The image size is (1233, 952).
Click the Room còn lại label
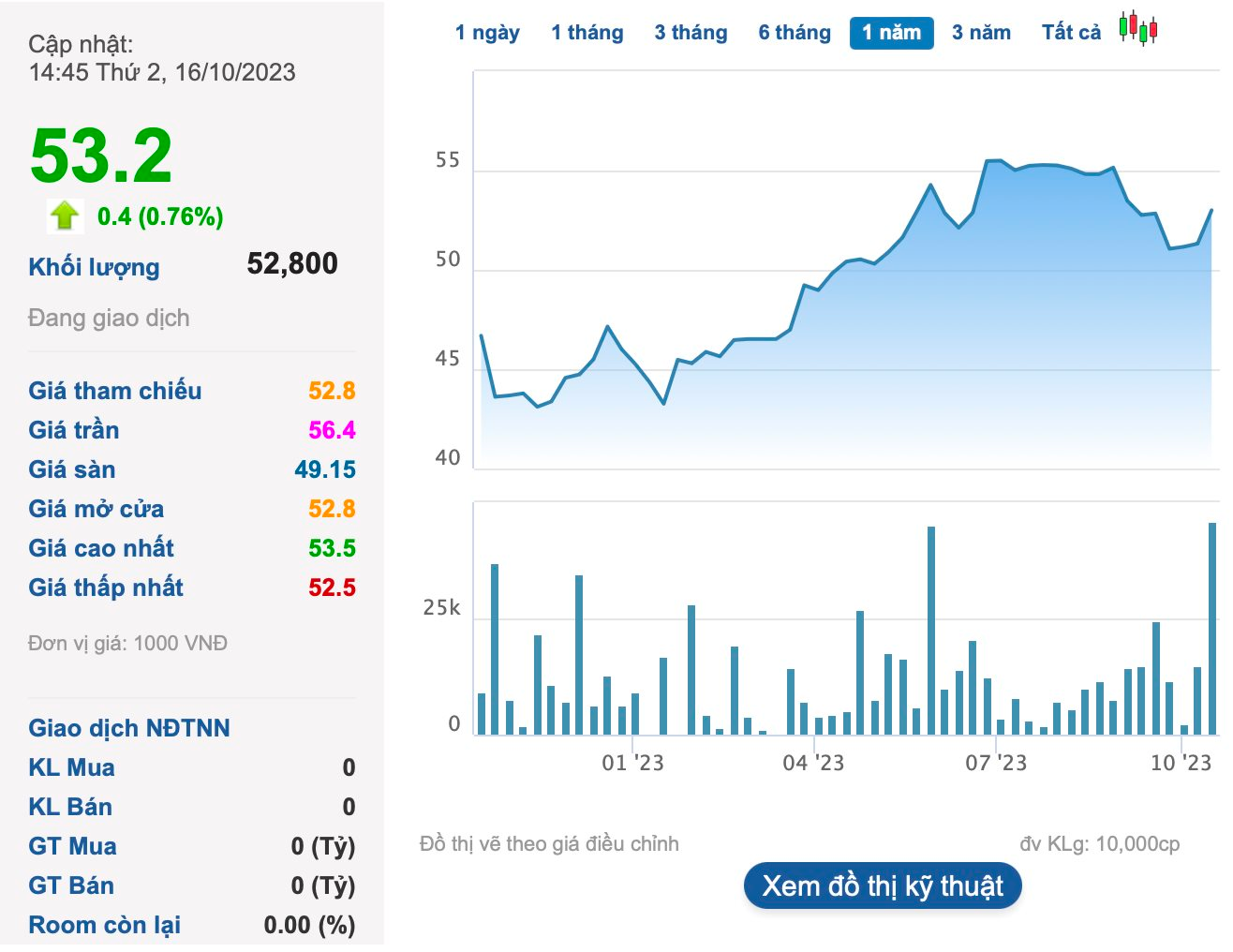(x=105, y=925)
